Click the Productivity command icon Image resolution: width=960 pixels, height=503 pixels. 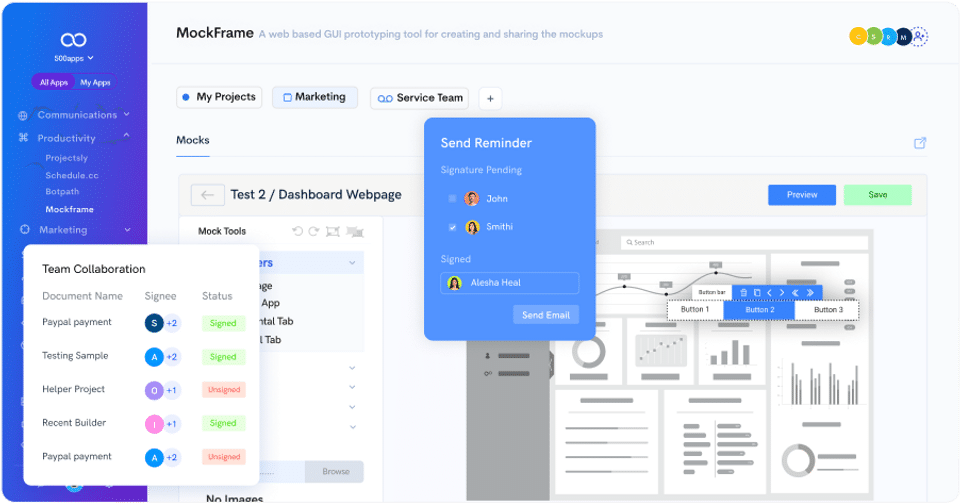tap(23, 138)
